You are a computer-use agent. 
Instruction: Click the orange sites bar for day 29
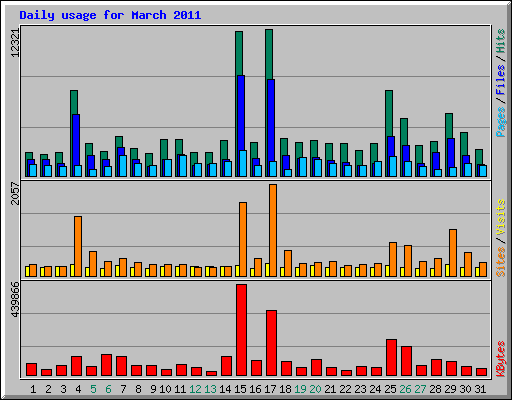coord(453,253)
